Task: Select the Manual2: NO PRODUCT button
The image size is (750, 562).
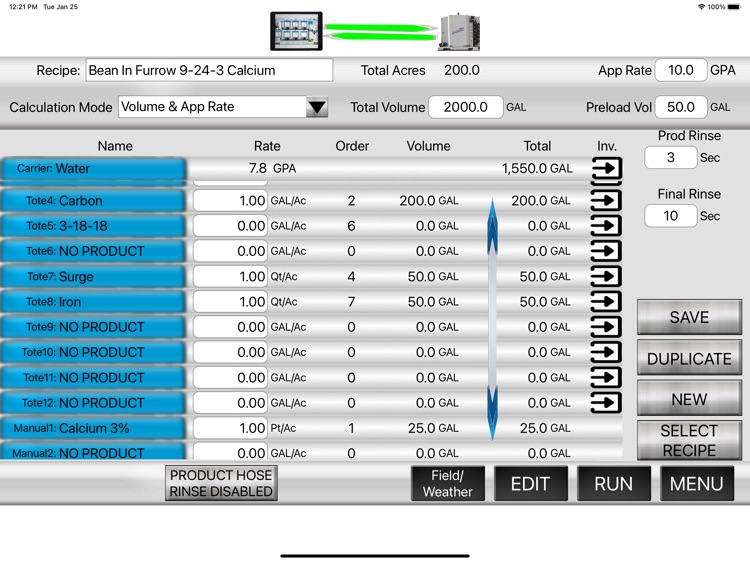Action: [x=93, y=452]
